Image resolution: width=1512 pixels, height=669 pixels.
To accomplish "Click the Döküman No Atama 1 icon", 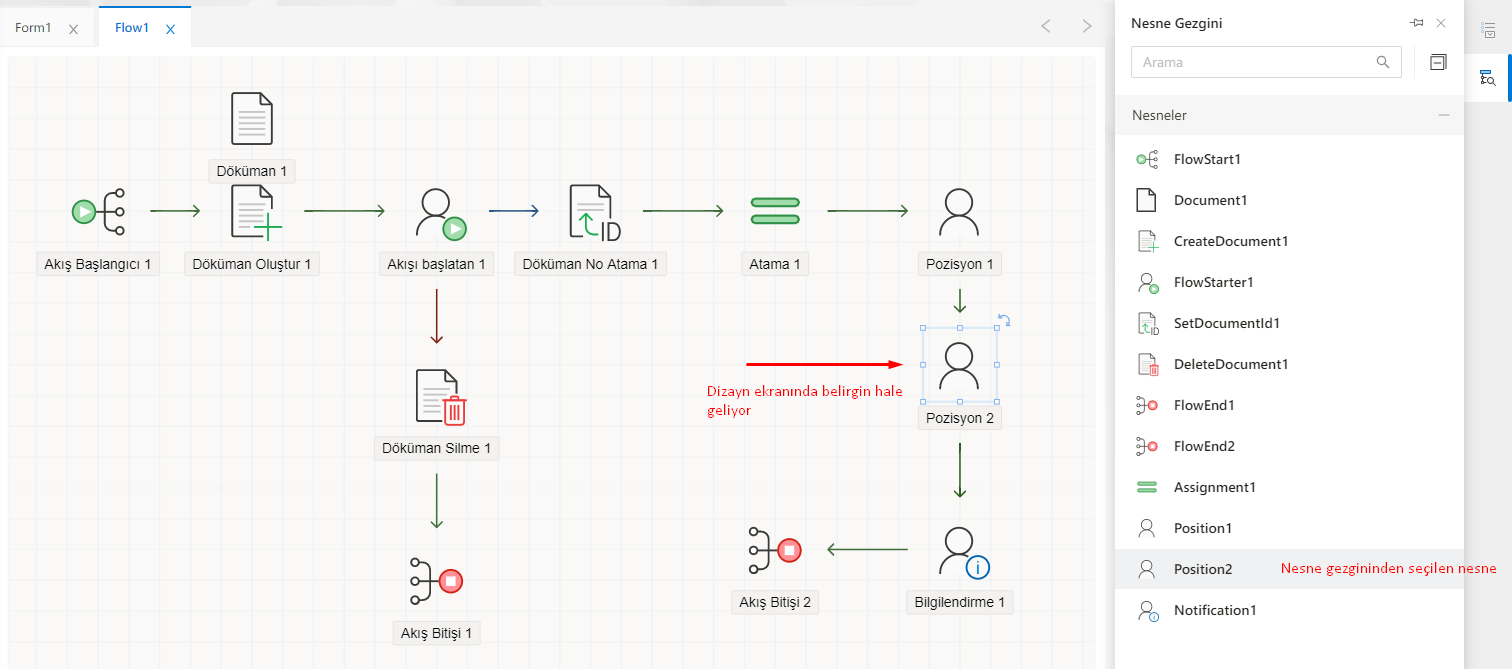I will [x=593, y=212].
